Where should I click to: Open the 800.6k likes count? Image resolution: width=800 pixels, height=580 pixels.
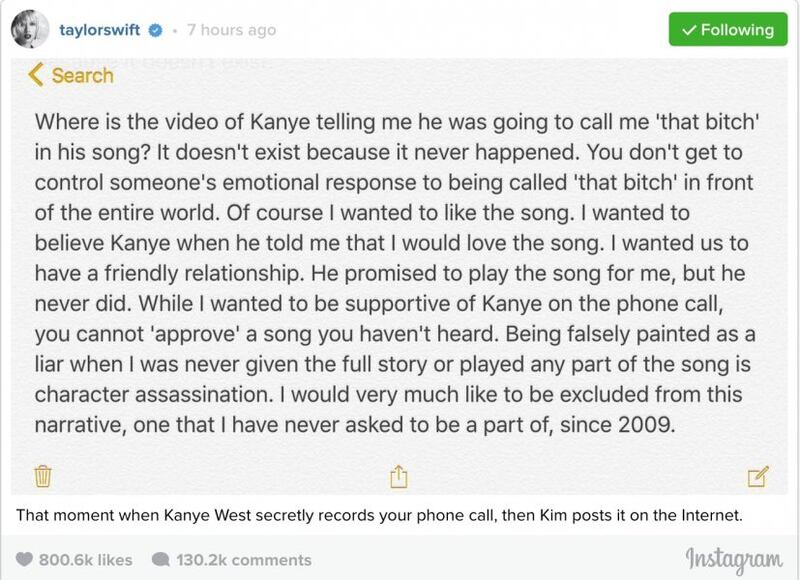[86, 560]
